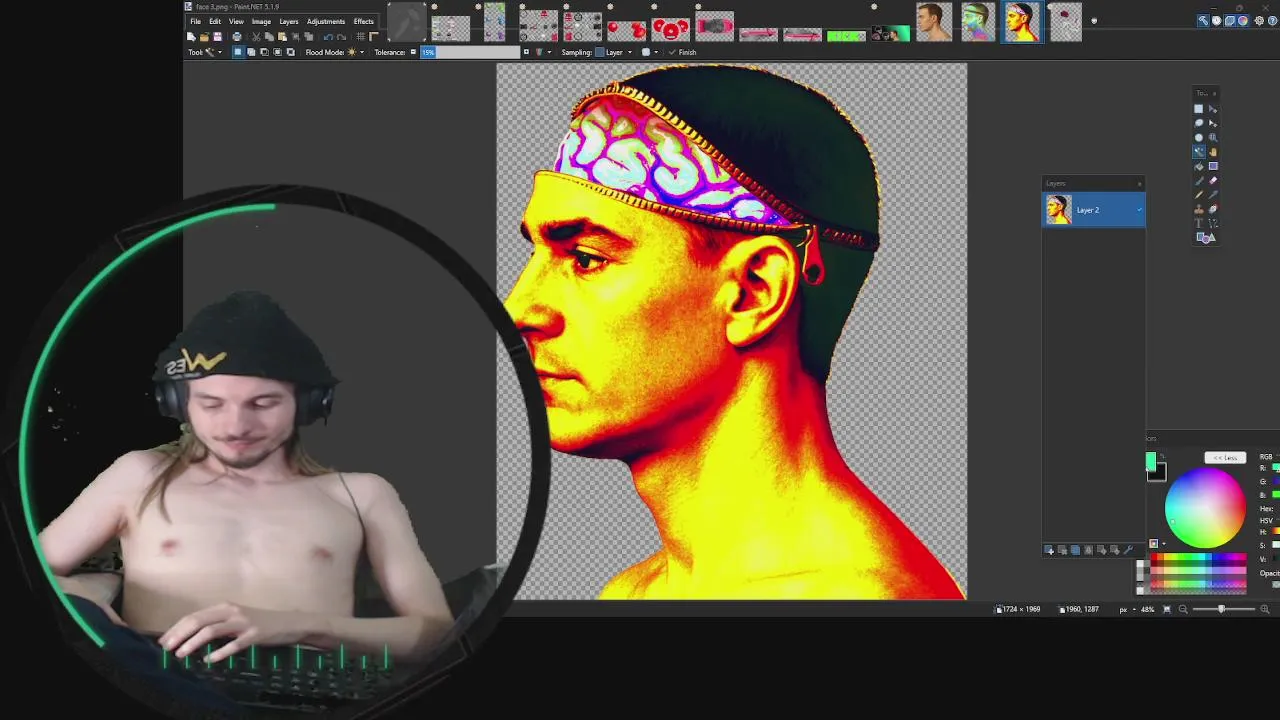Open layer properties wrench icon
1280x720 pixels.
(1128, 549)
